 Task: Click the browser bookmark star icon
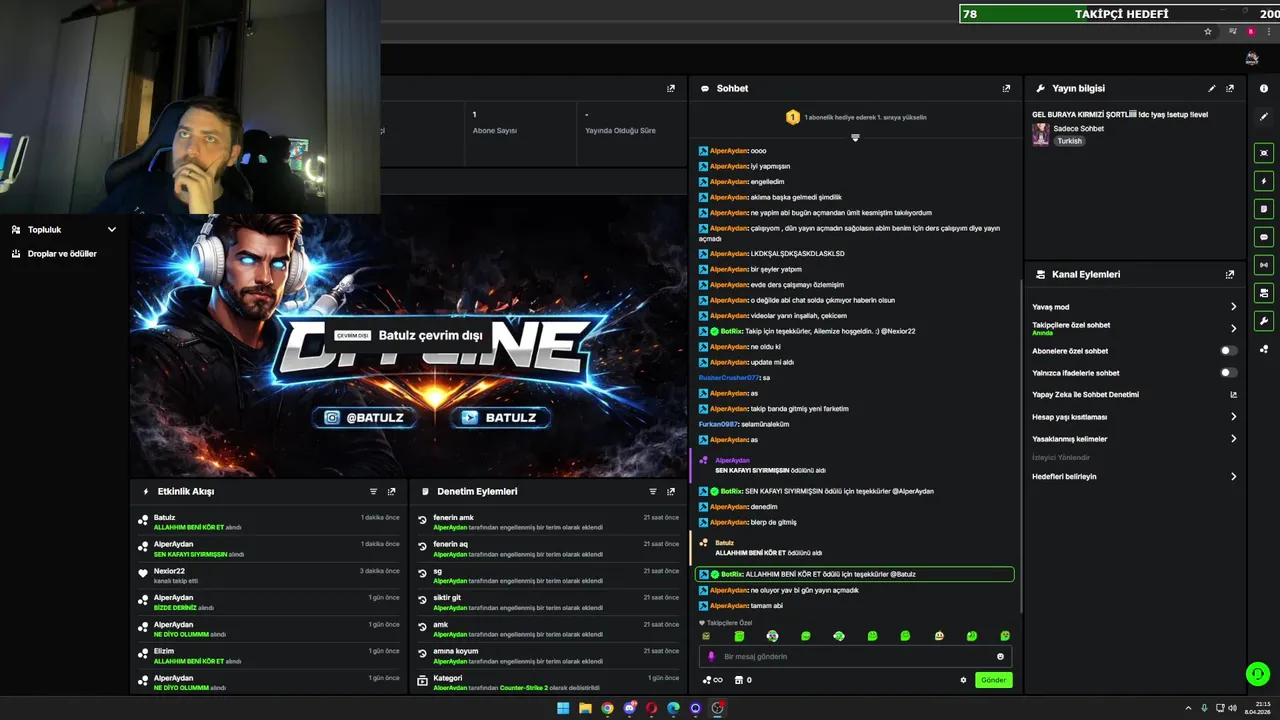[1208, 31]
